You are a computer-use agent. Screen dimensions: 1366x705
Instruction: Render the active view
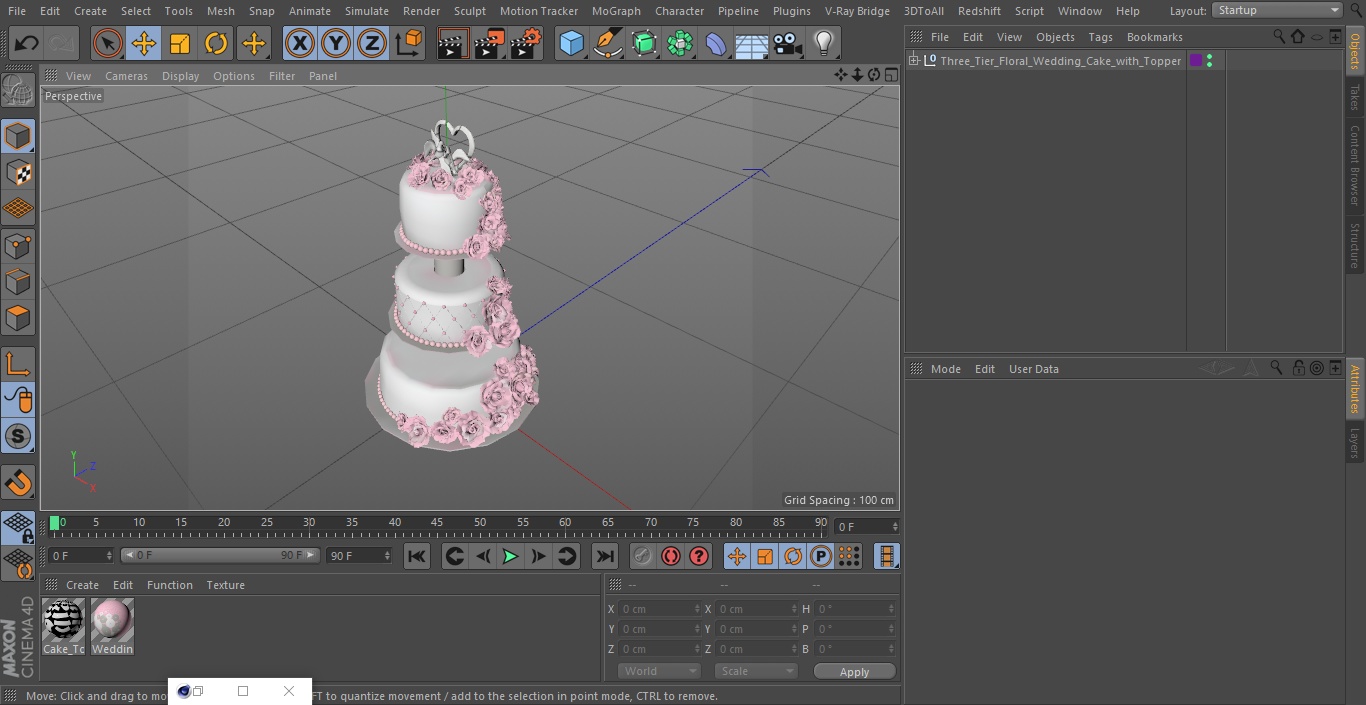453,43
